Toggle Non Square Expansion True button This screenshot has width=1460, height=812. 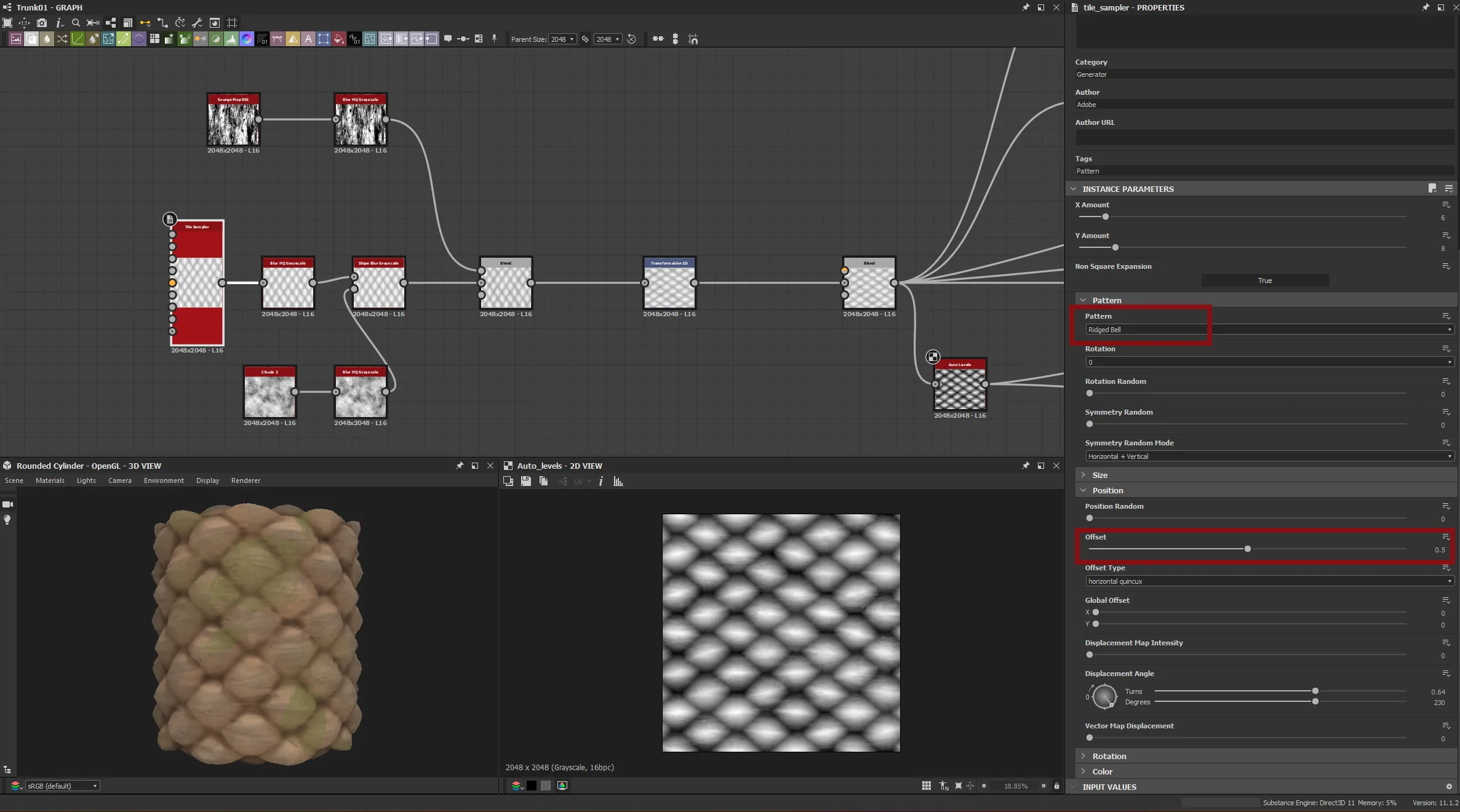click(x=1265, y=281)
